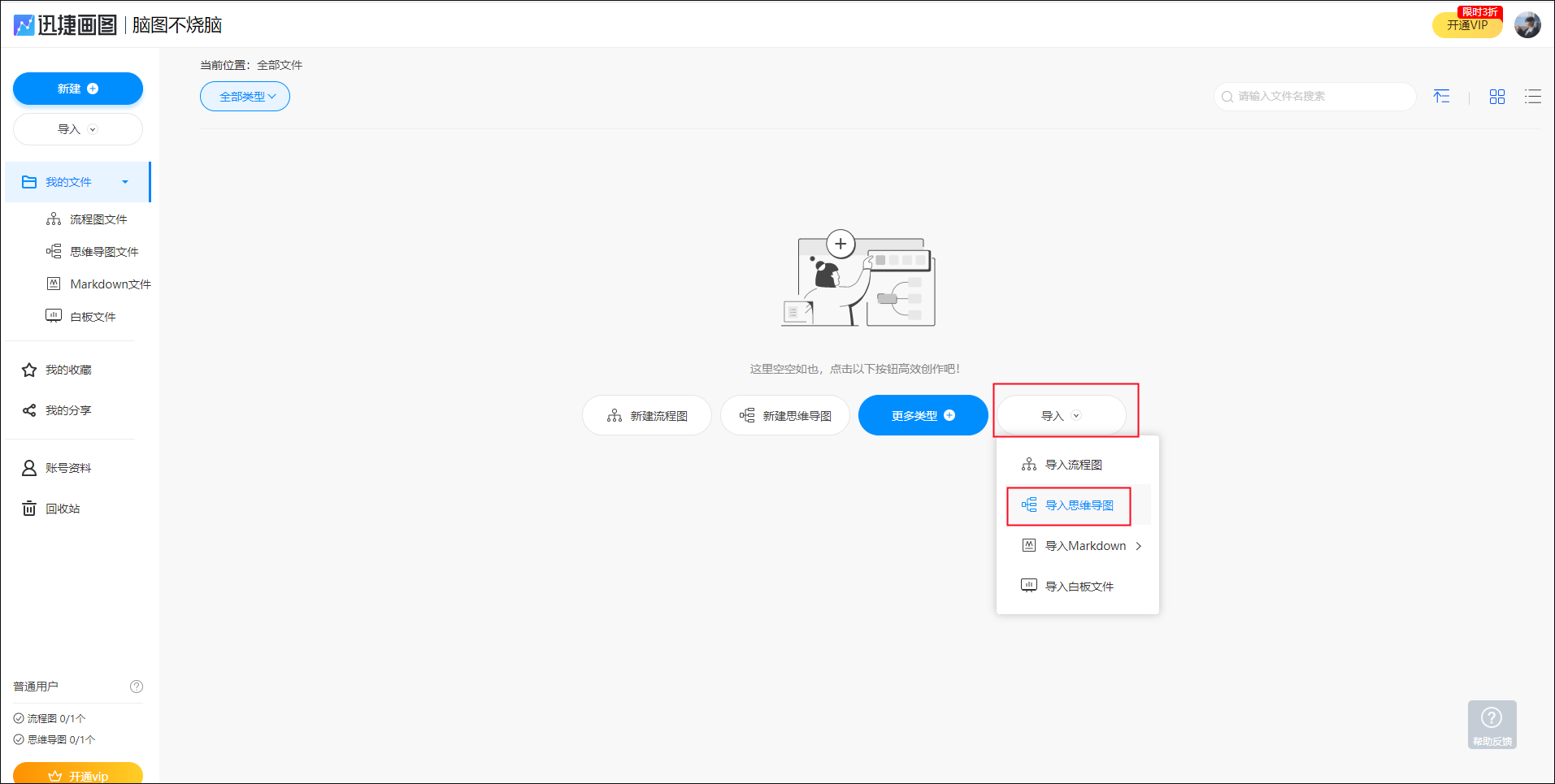This screenshot has height=784, width=1555.
Task: Focus the file name search field
Action: [1315, 97]
